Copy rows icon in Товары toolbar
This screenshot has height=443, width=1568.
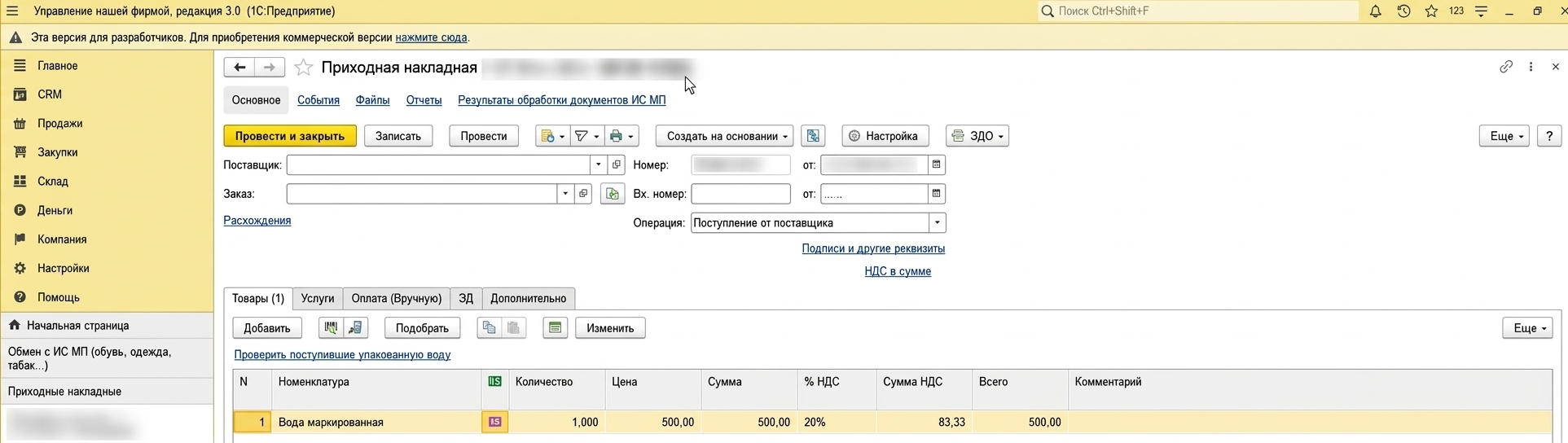point(489,328)
